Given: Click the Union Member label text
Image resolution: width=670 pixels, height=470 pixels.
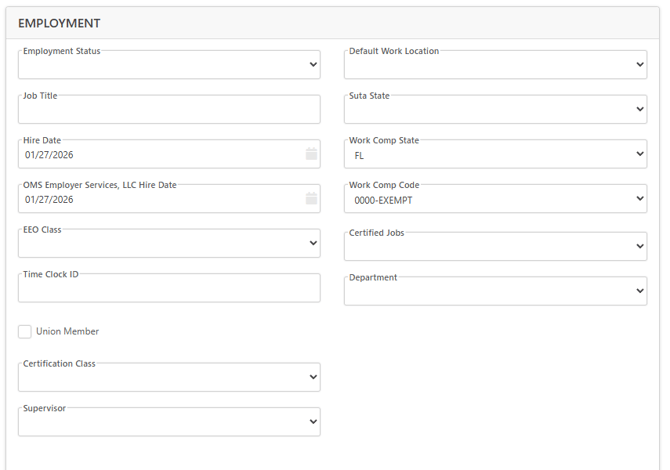Looking at the screenshot, I should [67, 332].
